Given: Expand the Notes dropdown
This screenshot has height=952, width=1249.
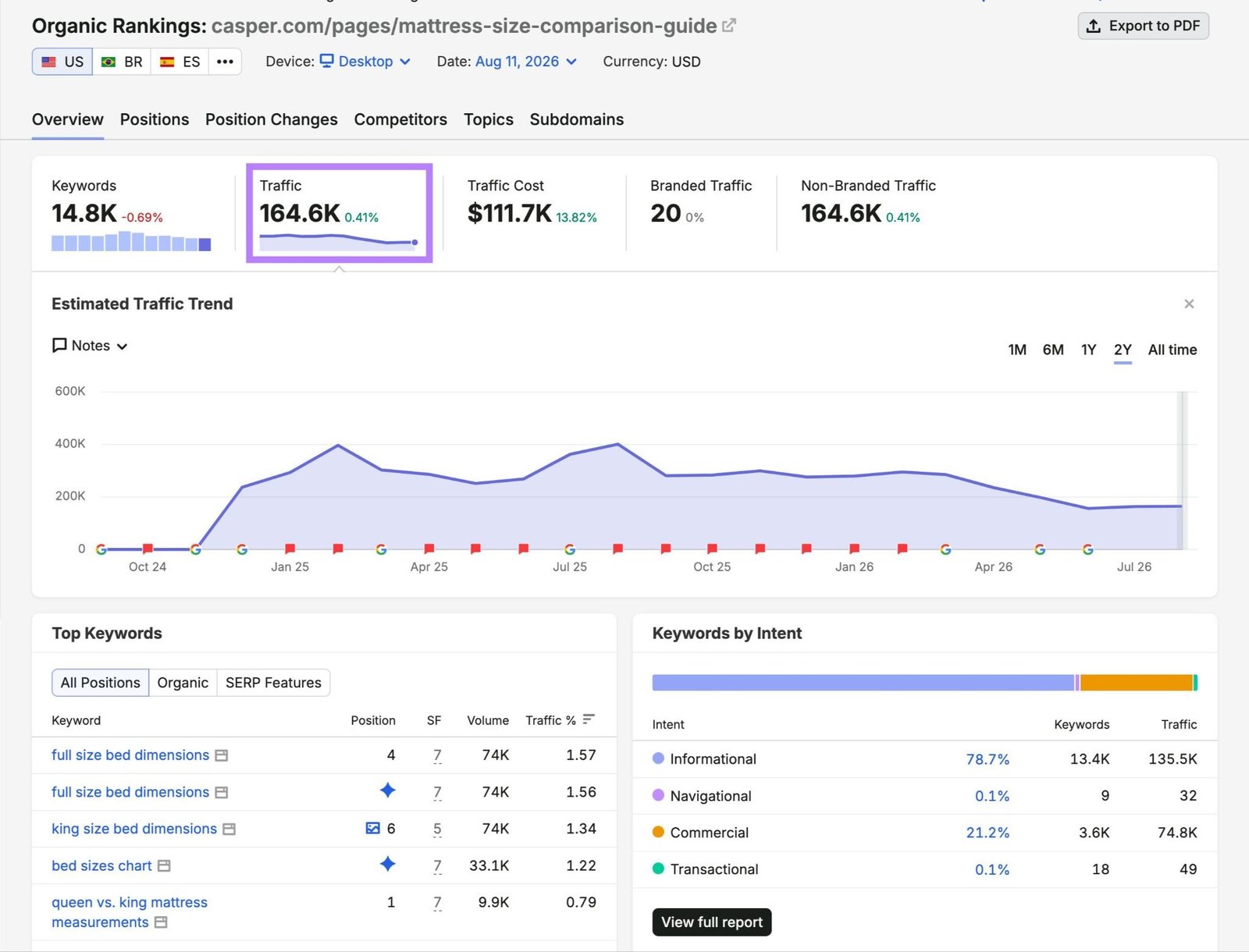Looking at the screenshot, I should 90,346.
